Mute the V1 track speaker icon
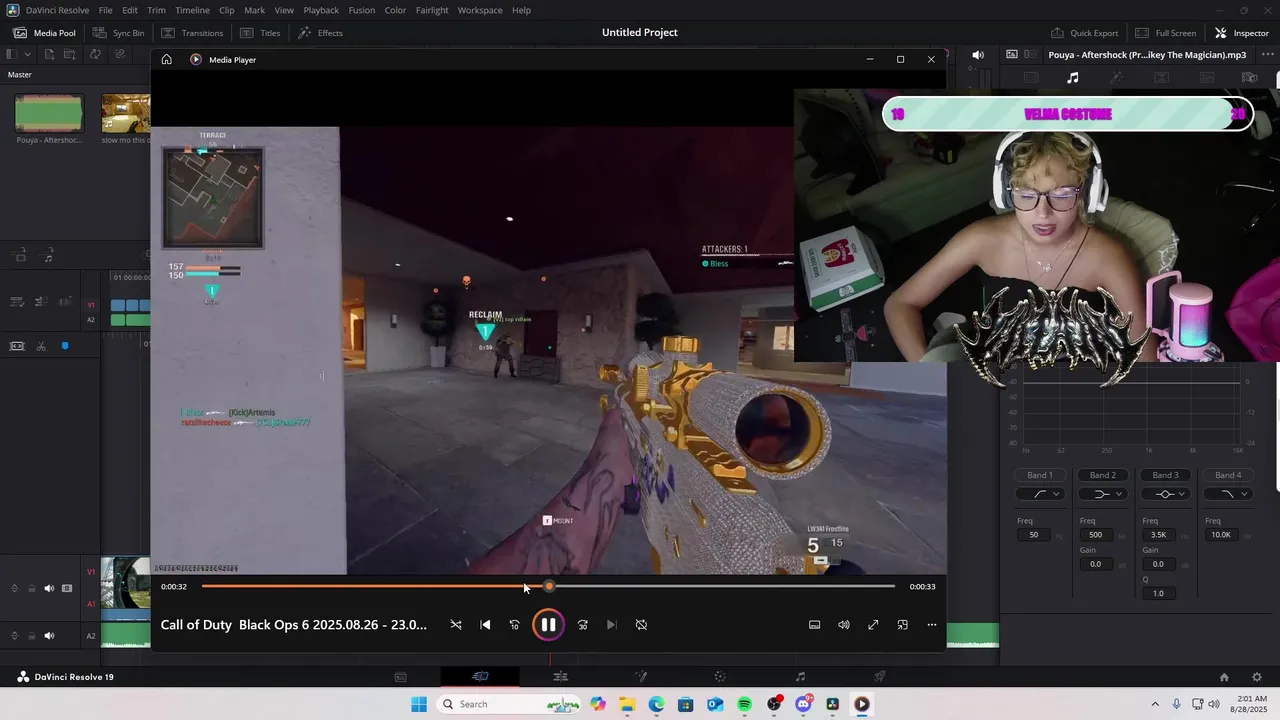 49,588
